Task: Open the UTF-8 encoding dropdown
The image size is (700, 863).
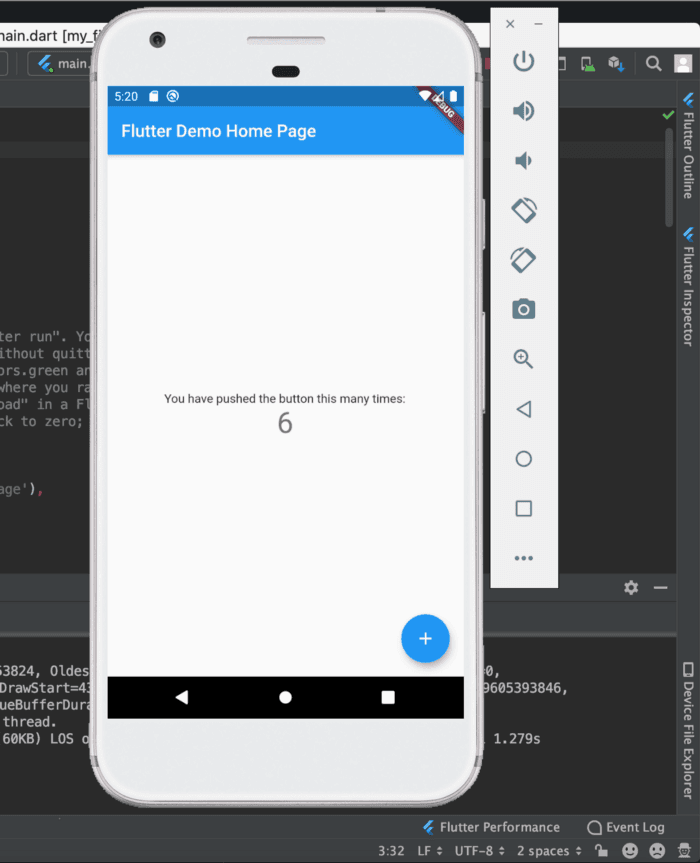Action: tap(480, 851)
